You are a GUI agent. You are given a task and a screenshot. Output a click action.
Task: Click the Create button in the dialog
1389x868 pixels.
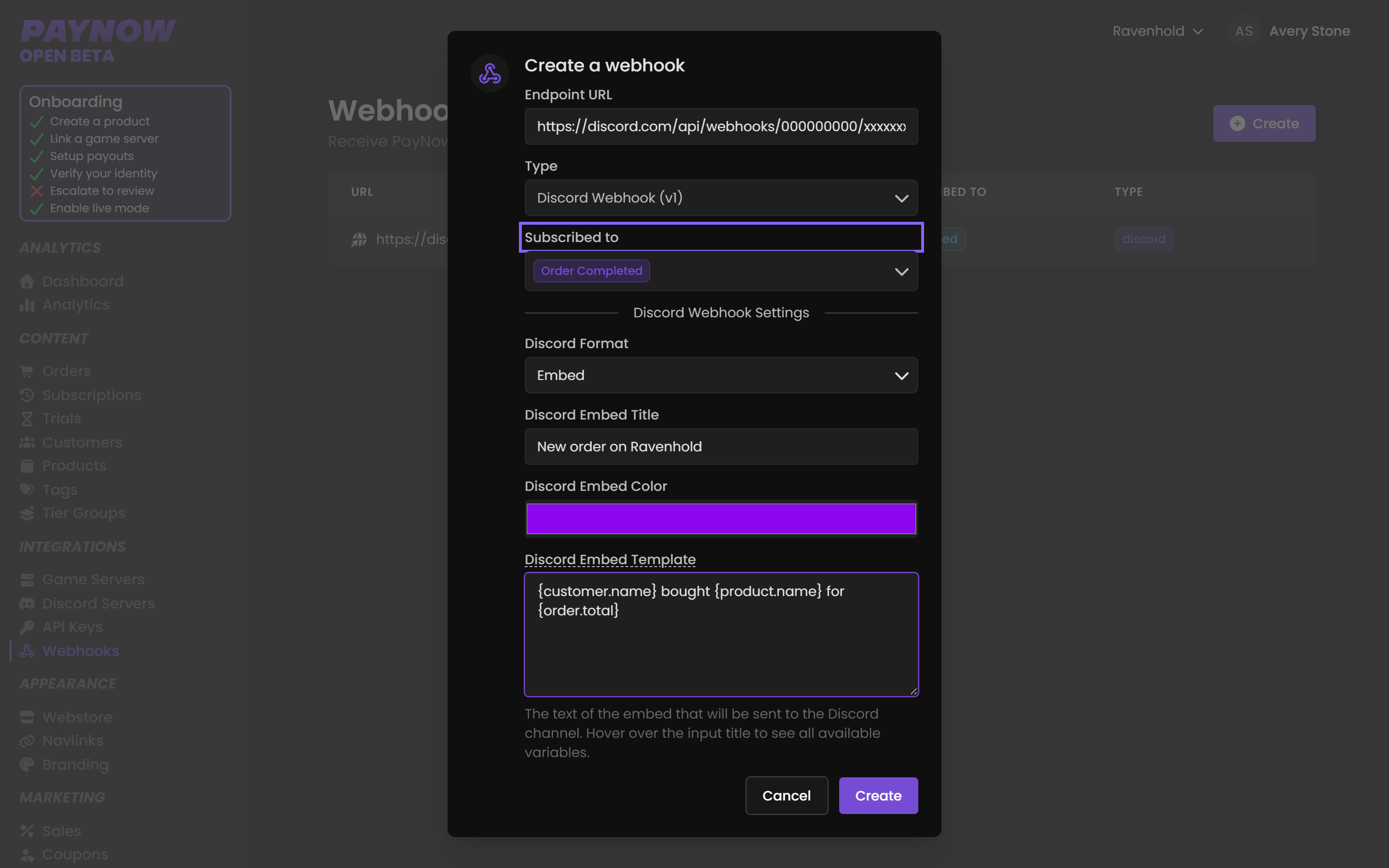pos(878,796)
